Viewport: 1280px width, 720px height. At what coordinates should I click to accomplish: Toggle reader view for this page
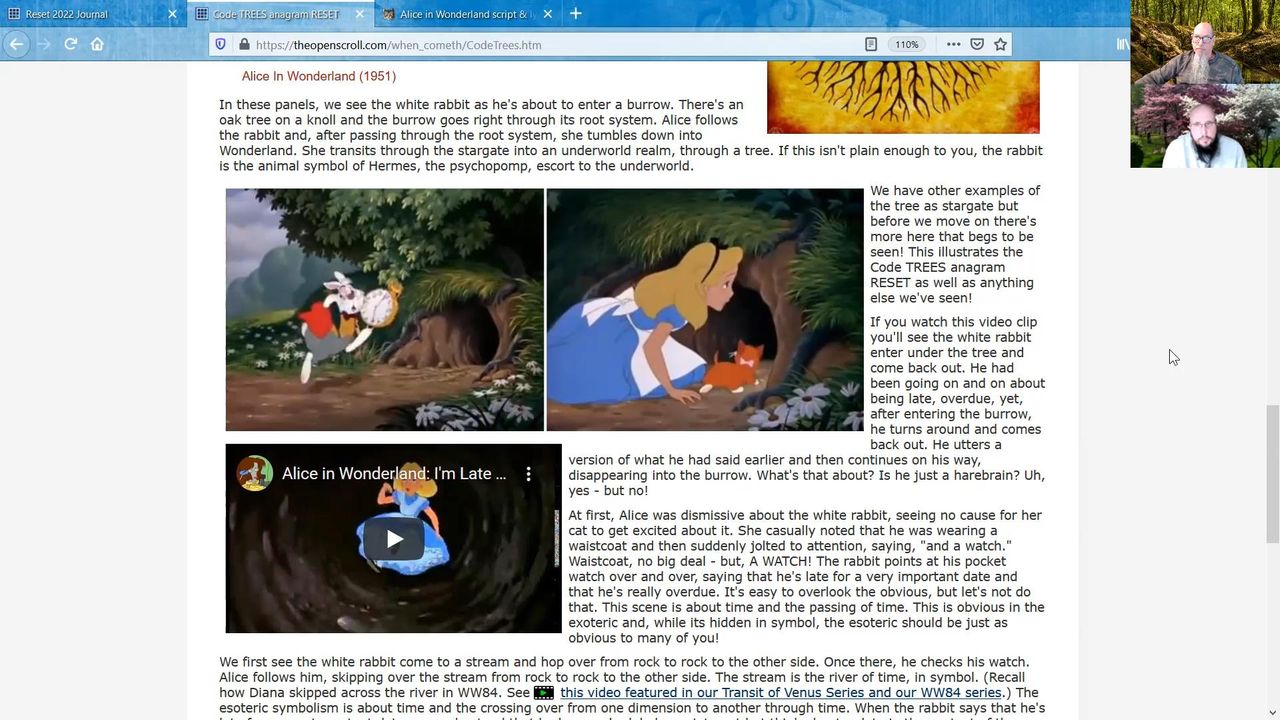(871, 44)
